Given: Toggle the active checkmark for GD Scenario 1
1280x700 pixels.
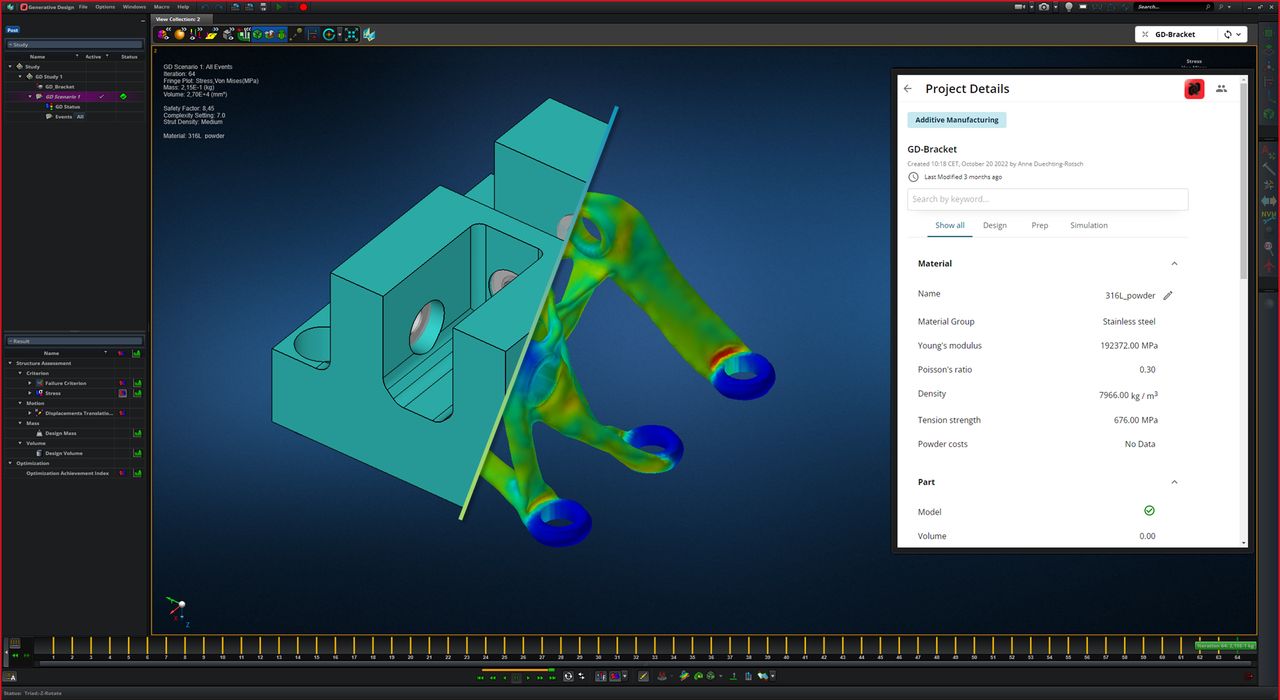Looking at the screenshot, I should click(101, 97).
